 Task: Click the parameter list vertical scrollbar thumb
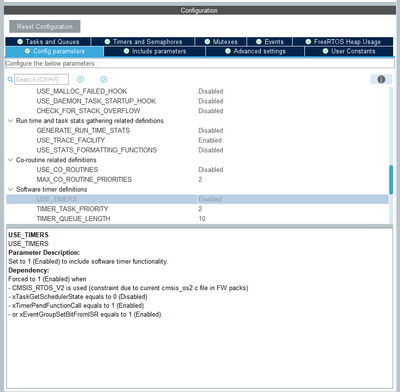pos(391,179)
